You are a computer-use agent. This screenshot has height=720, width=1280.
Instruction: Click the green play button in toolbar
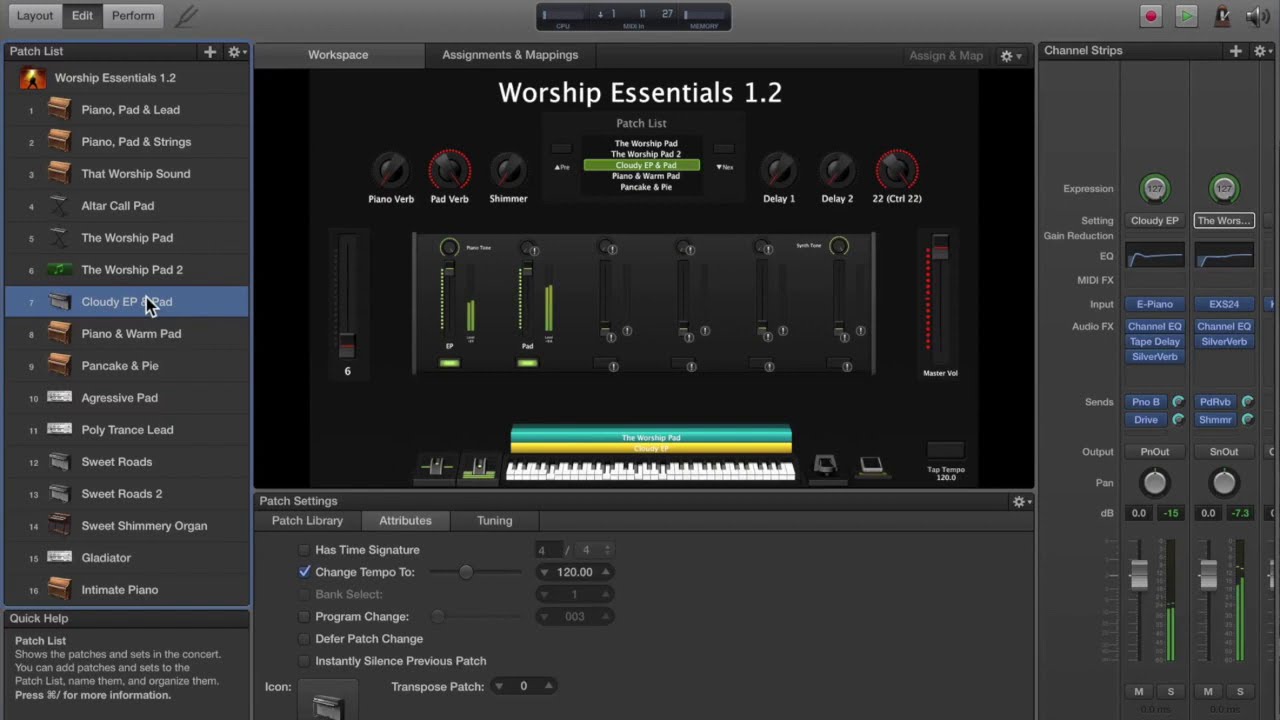point(1186,16)
